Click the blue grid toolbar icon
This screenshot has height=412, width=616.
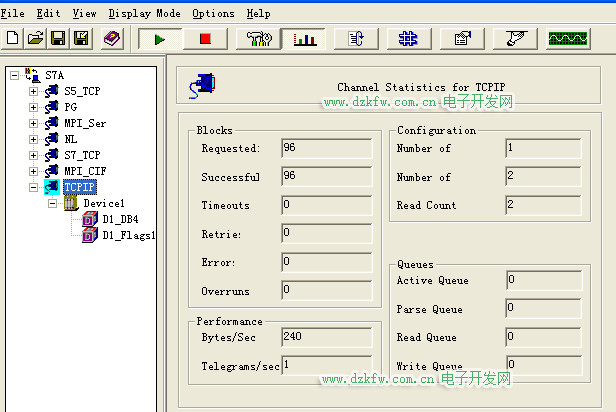pos(407,39)
